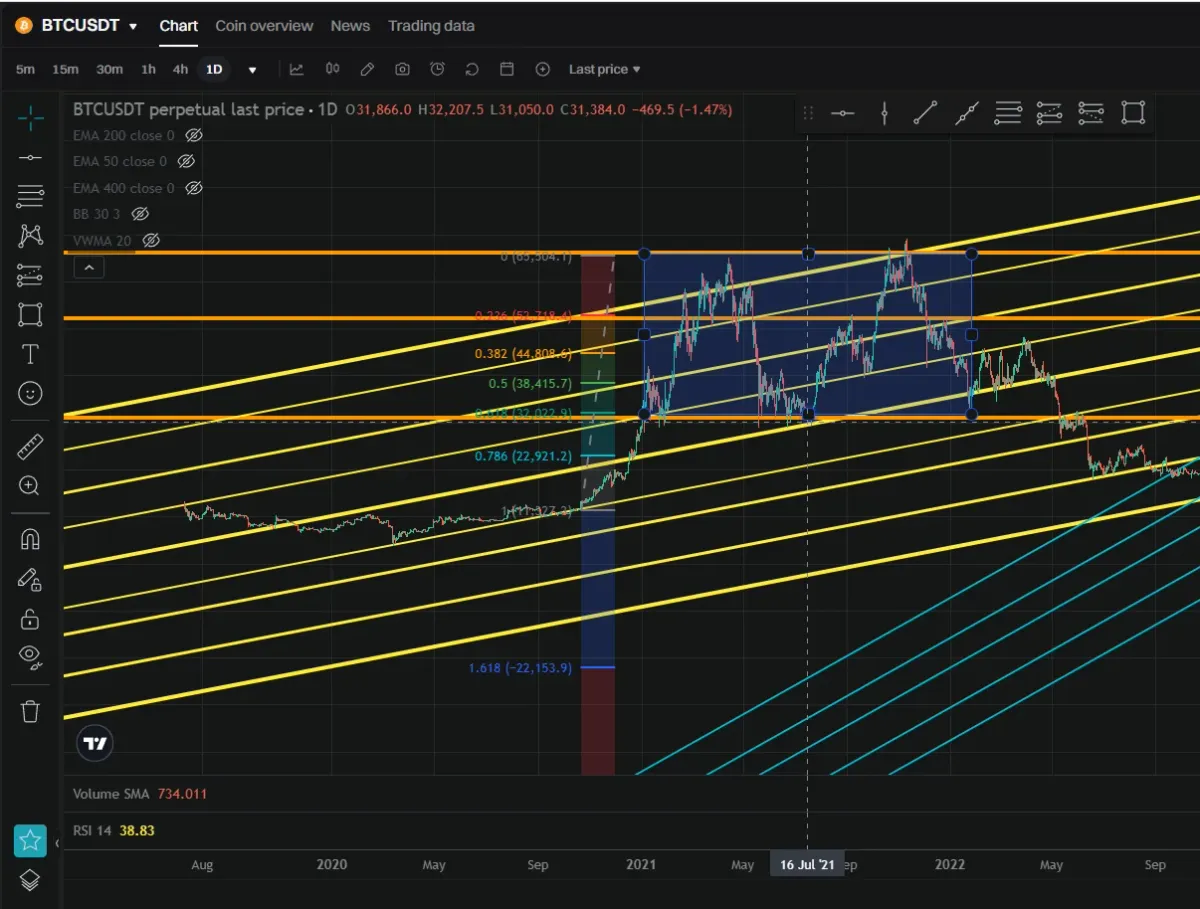This screenshot has width=1200, height=909.
Task: Show the VWMA 20 indicator
Action: click(151, 241)
